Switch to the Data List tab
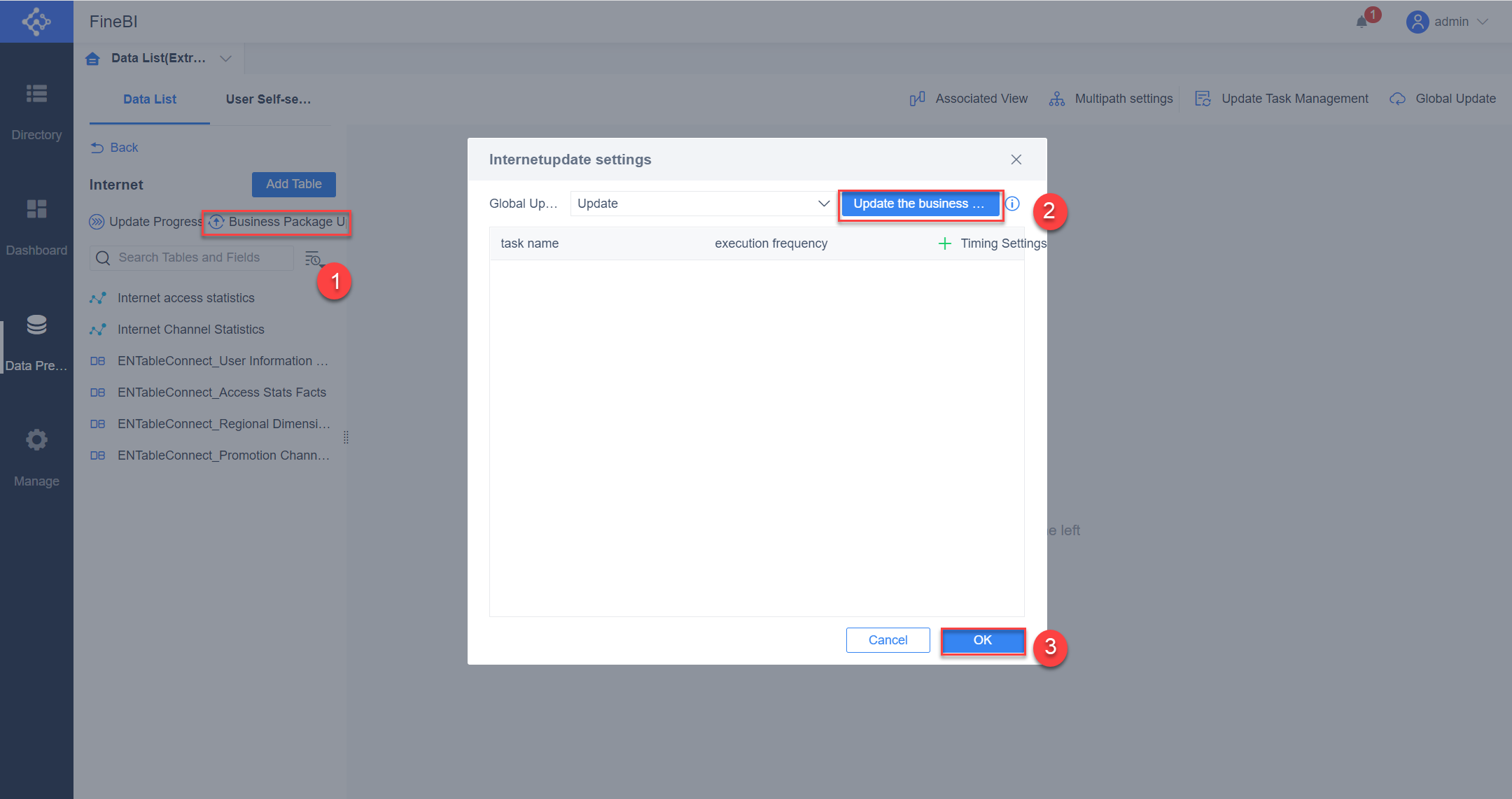This screenshot has height=799, width=1512. coord(150,99)
